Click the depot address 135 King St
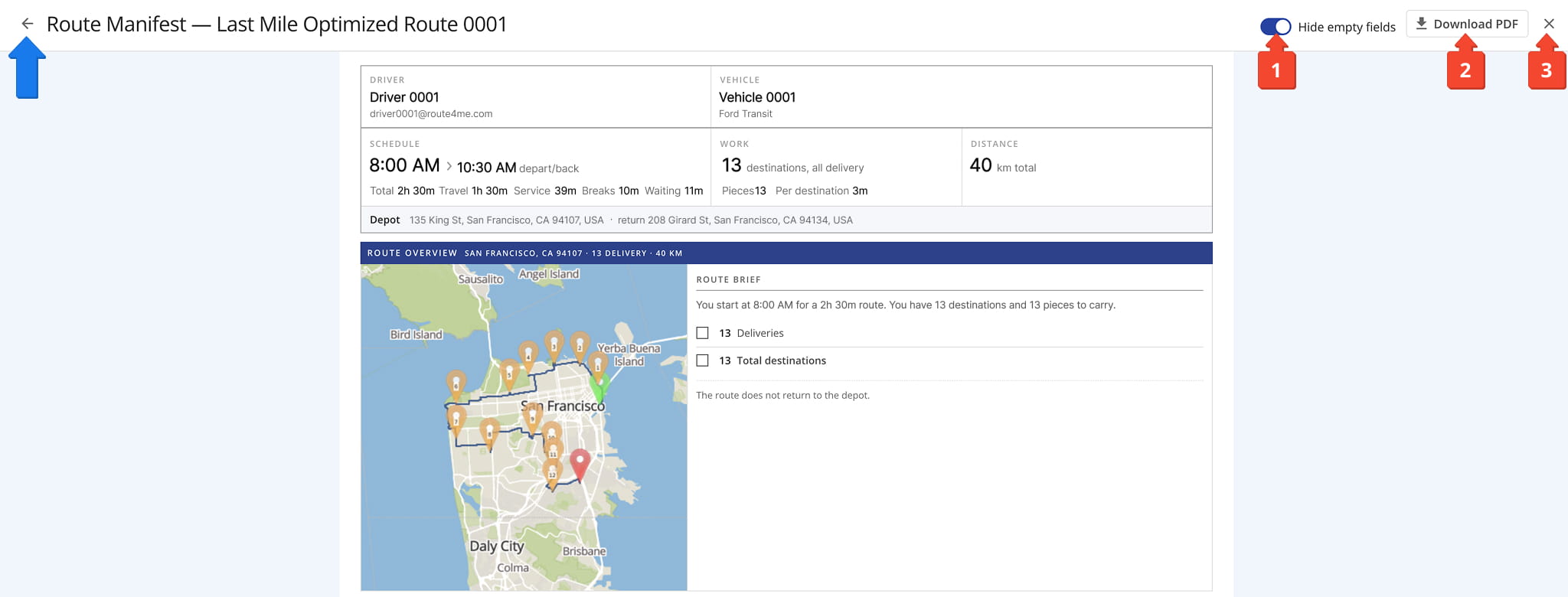1568x597 pixels. (x=506, y=220)
